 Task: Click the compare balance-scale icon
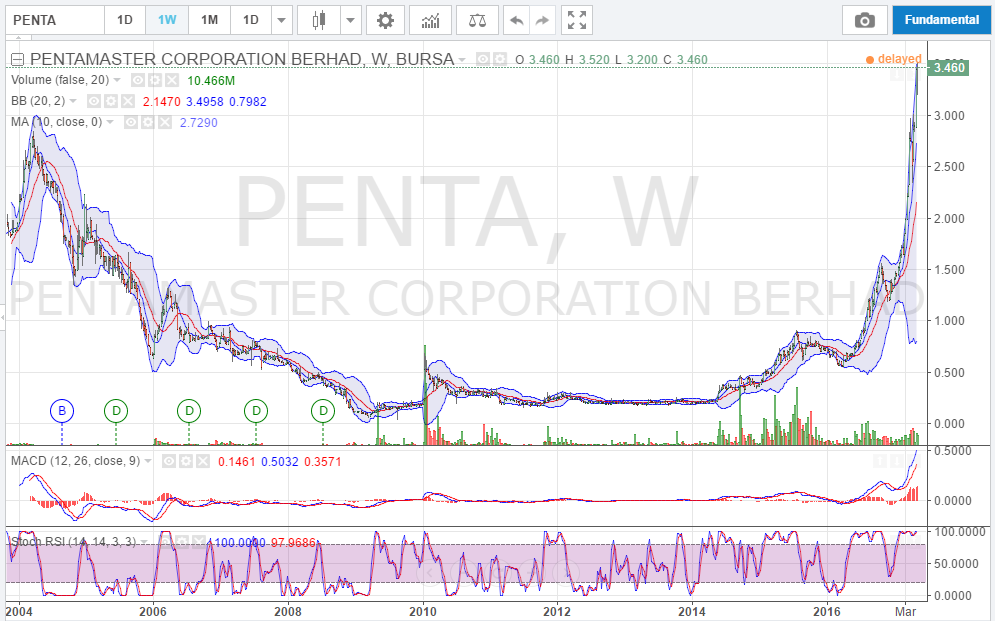pyautogui.click(x=477, y=20)
